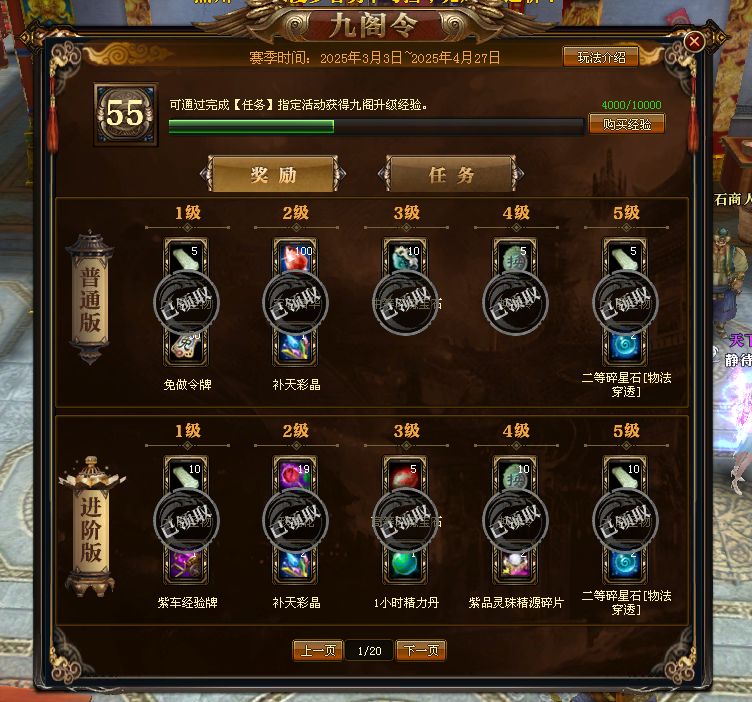This screenshot has width=752, height=702.
Task: Click 补天彩晶 icon in 普通版 row
Action: [295, 347]
